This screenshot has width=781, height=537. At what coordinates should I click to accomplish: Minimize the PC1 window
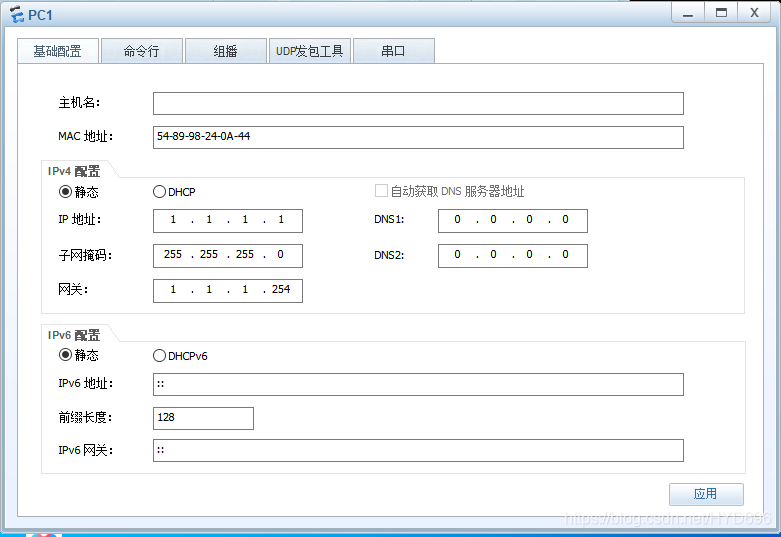pos(688,13)
